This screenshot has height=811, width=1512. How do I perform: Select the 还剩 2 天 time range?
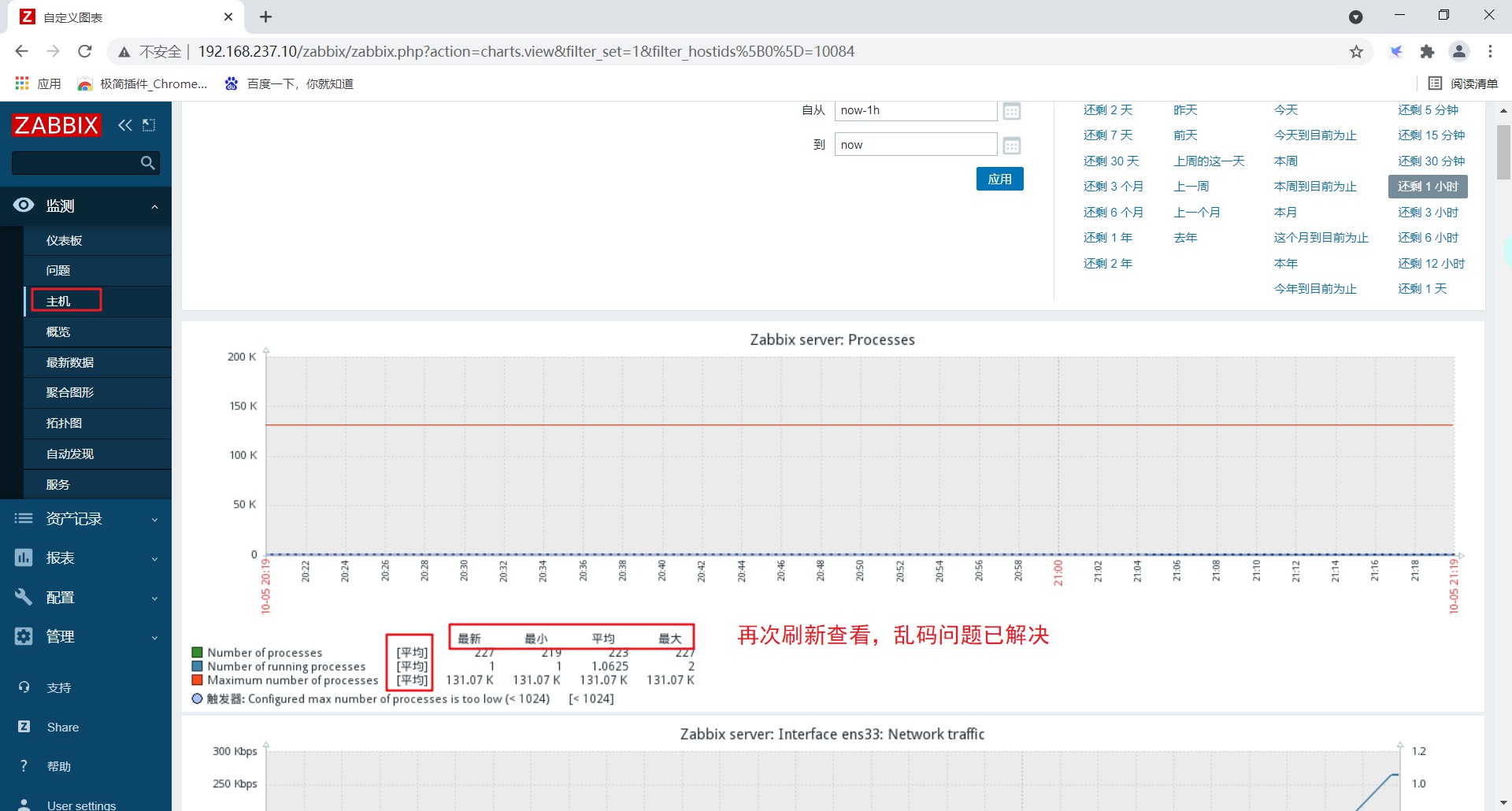(1107, 109)
